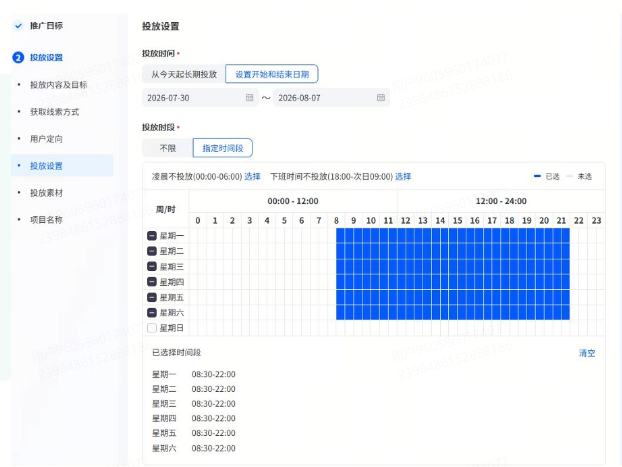Click 星期三 08:30-22:00 summary row
Screen dimensions: 622x467
pyautogui.click(x=194, y=404)
